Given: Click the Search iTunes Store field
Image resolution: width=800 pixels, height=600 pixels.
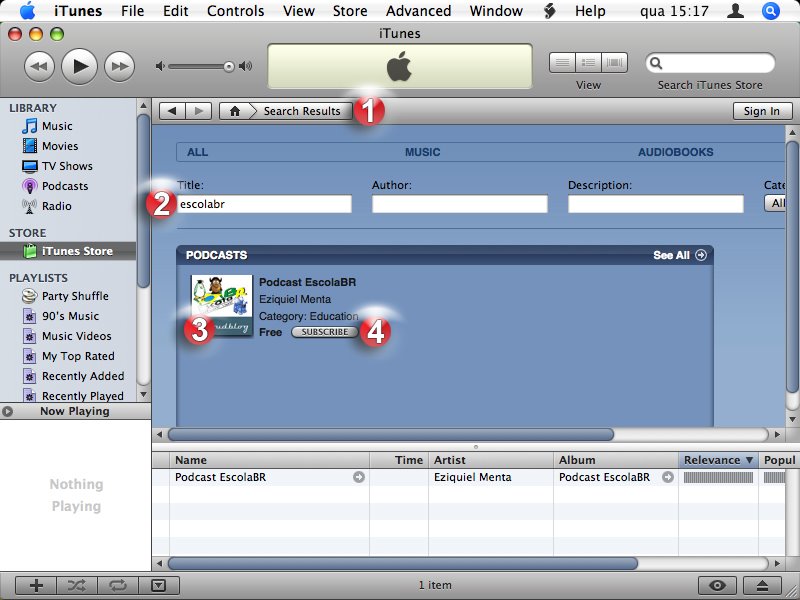Looking at the screenshot, I should coord(710,63).
